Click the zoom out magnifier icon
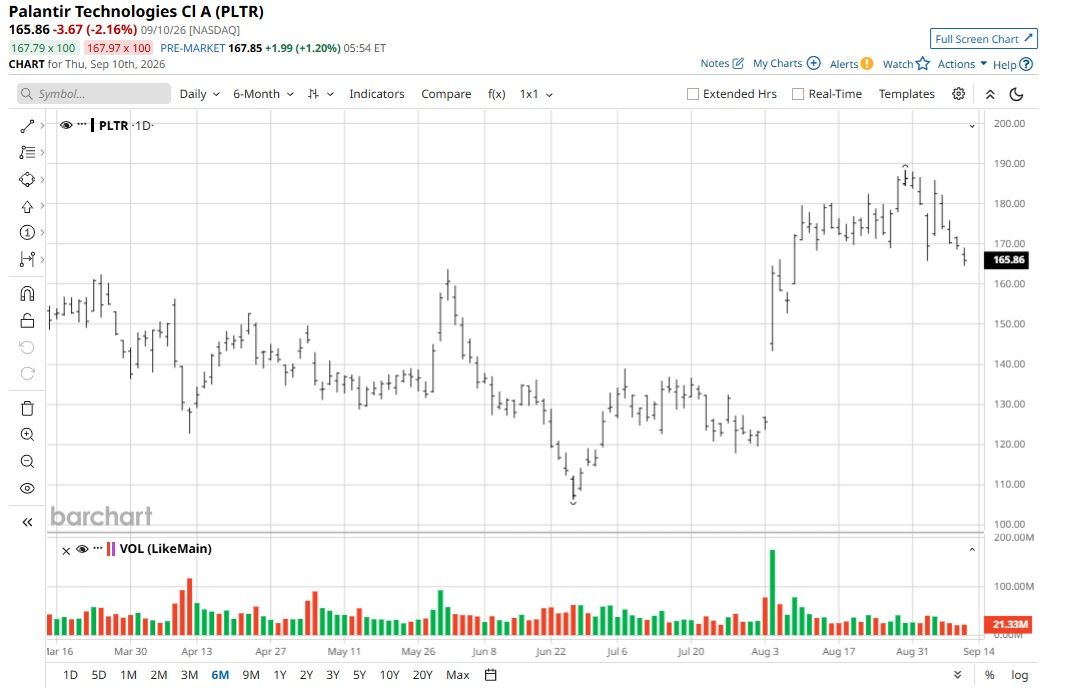 pos(27,461)
